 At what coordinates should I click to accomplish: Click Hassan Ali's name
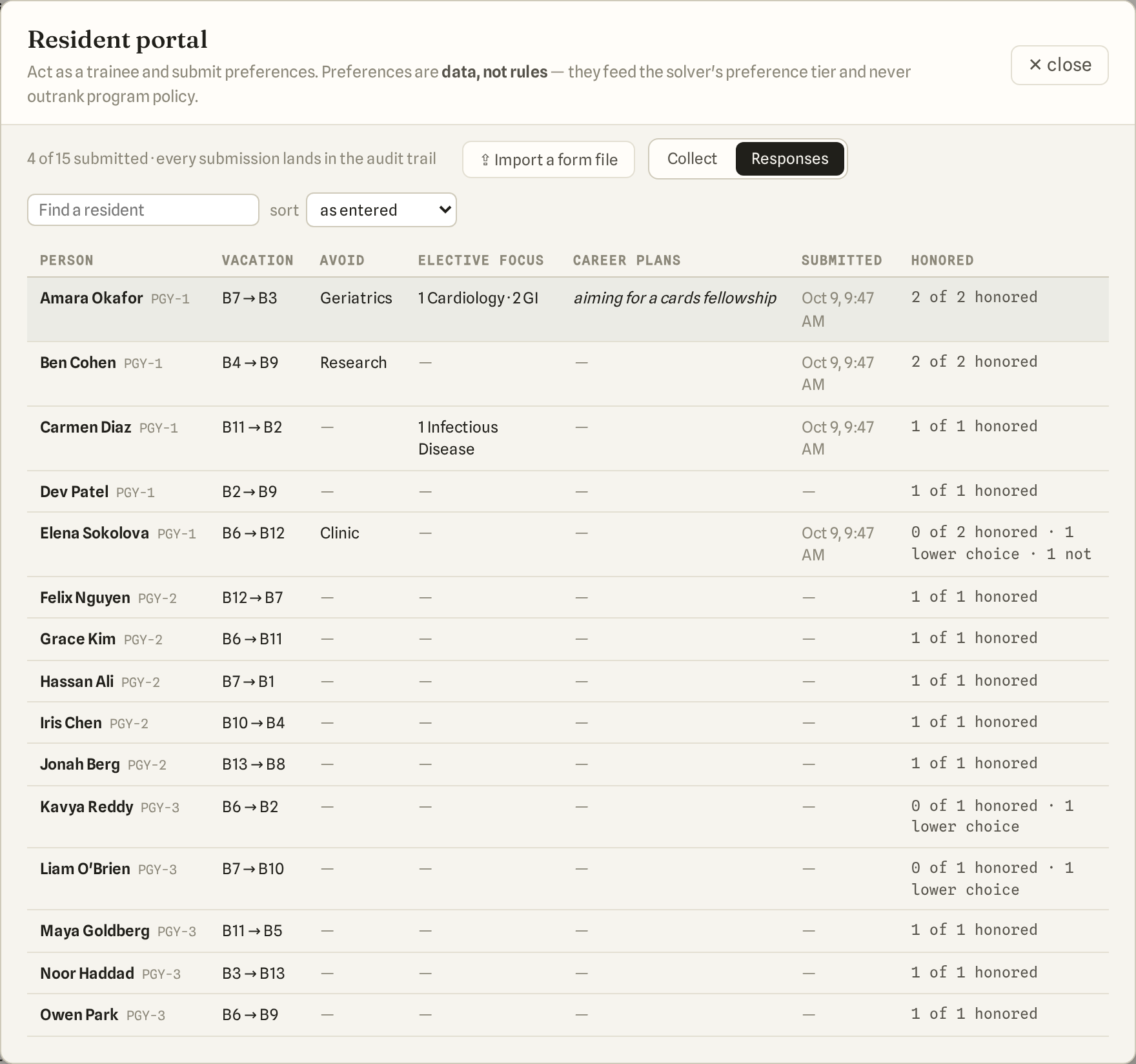(77, 681)
